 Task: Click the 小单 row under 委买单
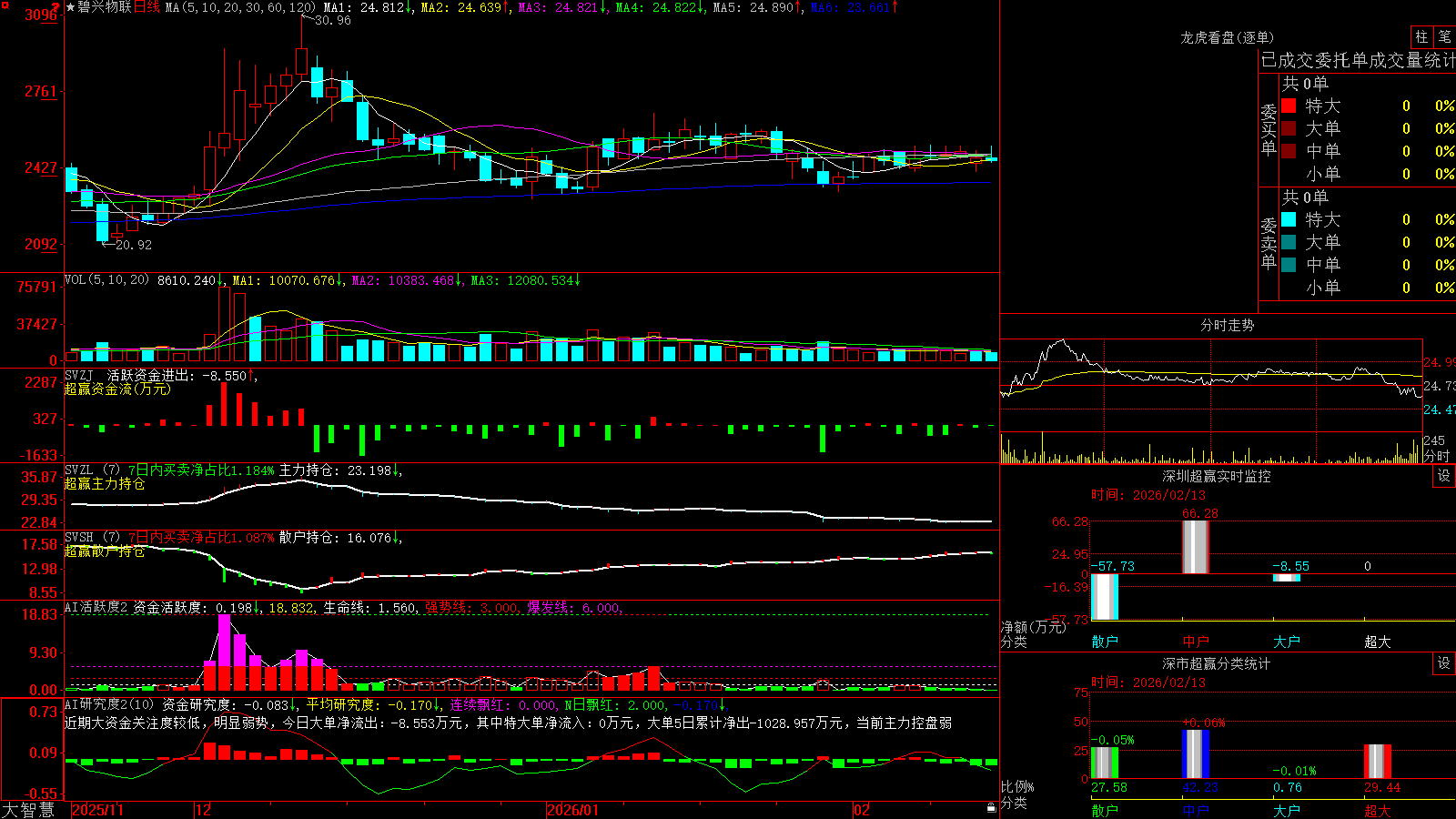1368,174
